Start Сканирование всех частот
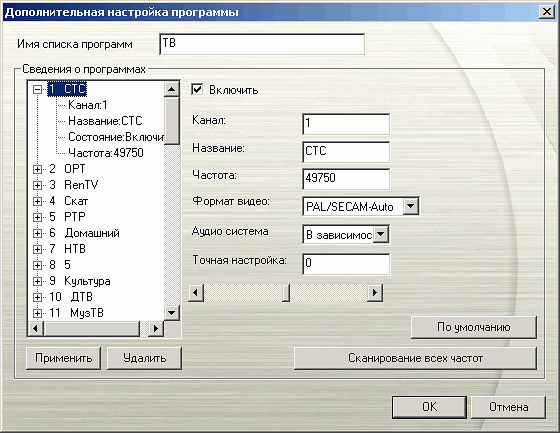560x433 pixels. pyautogui.click(x=415, y=358)
